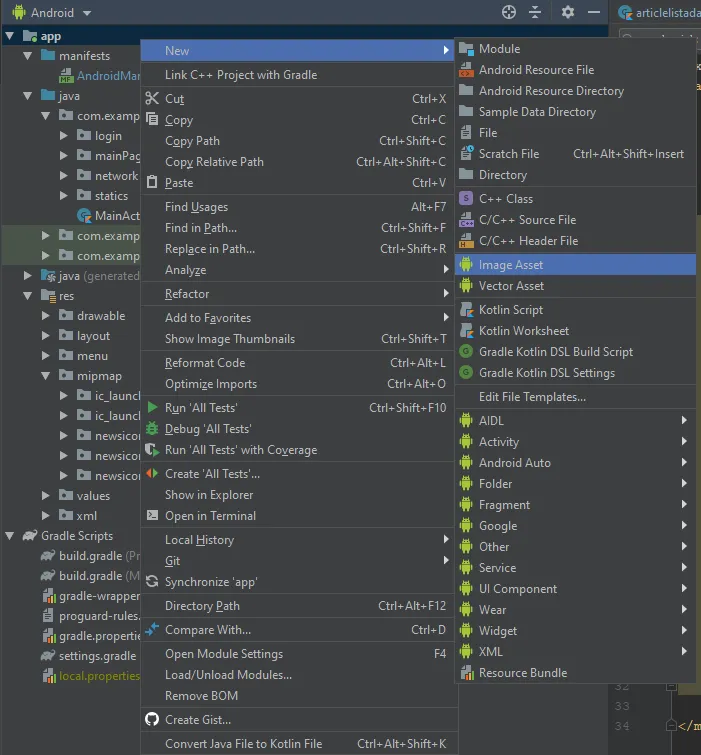Click the locate-in-project target icon

[508, 12]
